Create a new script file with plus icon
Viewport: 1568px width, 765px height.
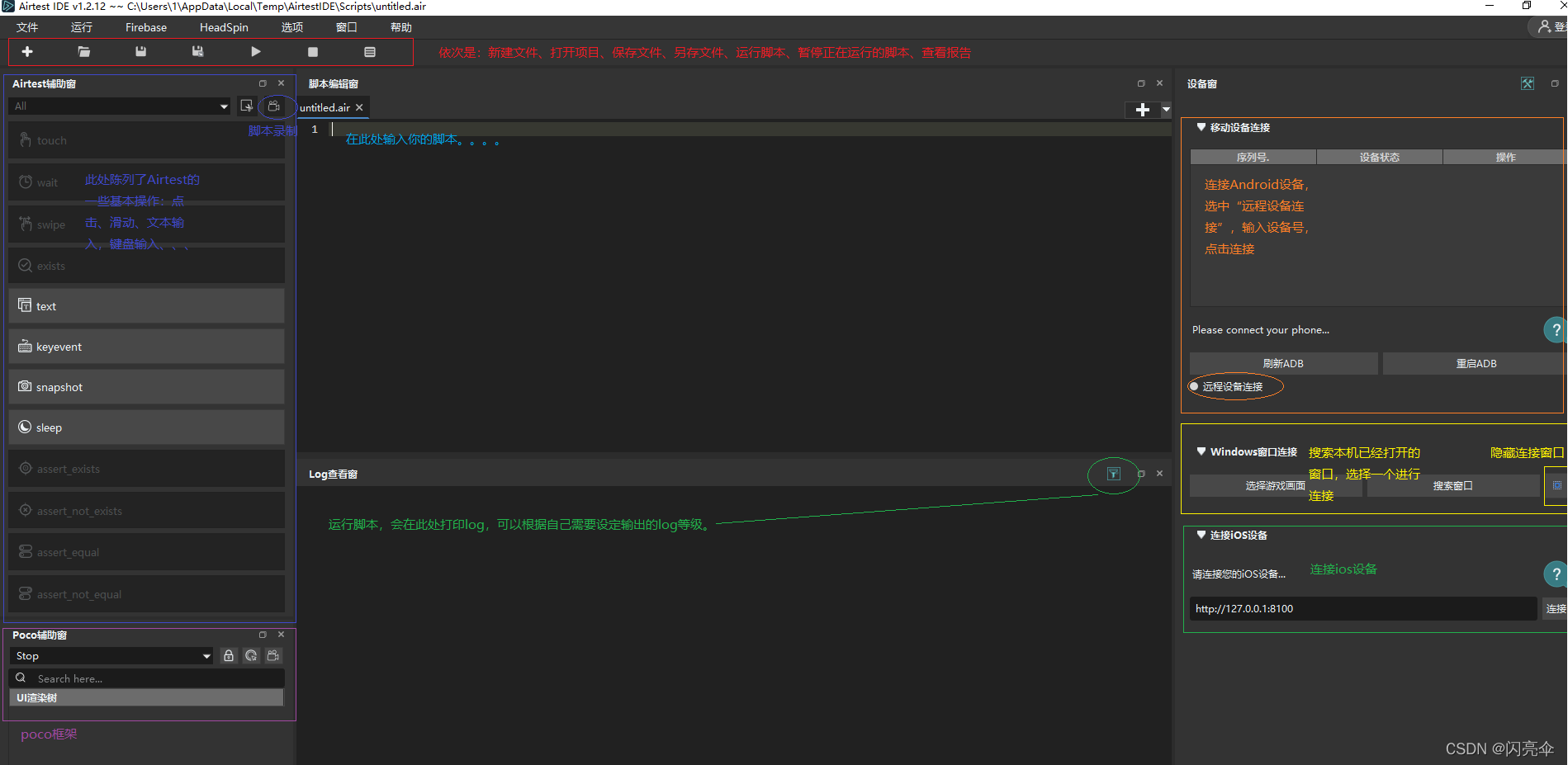click(x=27, y=51)
